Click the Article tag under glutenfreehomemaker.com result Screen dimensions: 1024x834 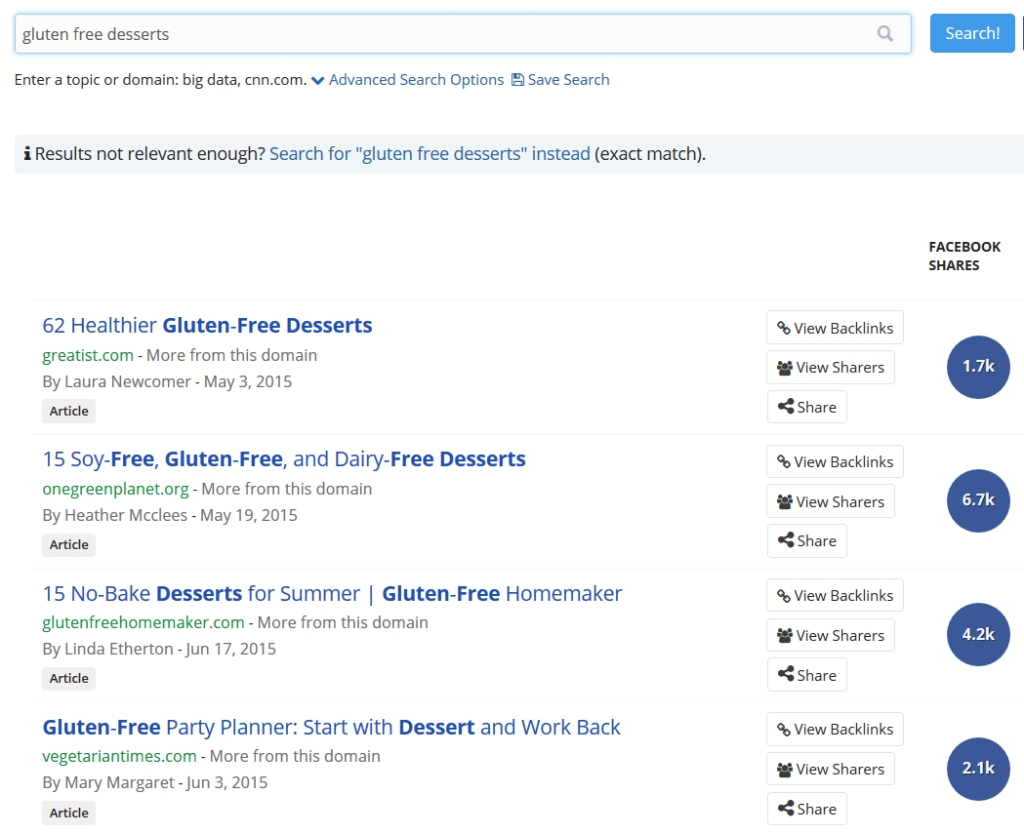pos(69,679)
